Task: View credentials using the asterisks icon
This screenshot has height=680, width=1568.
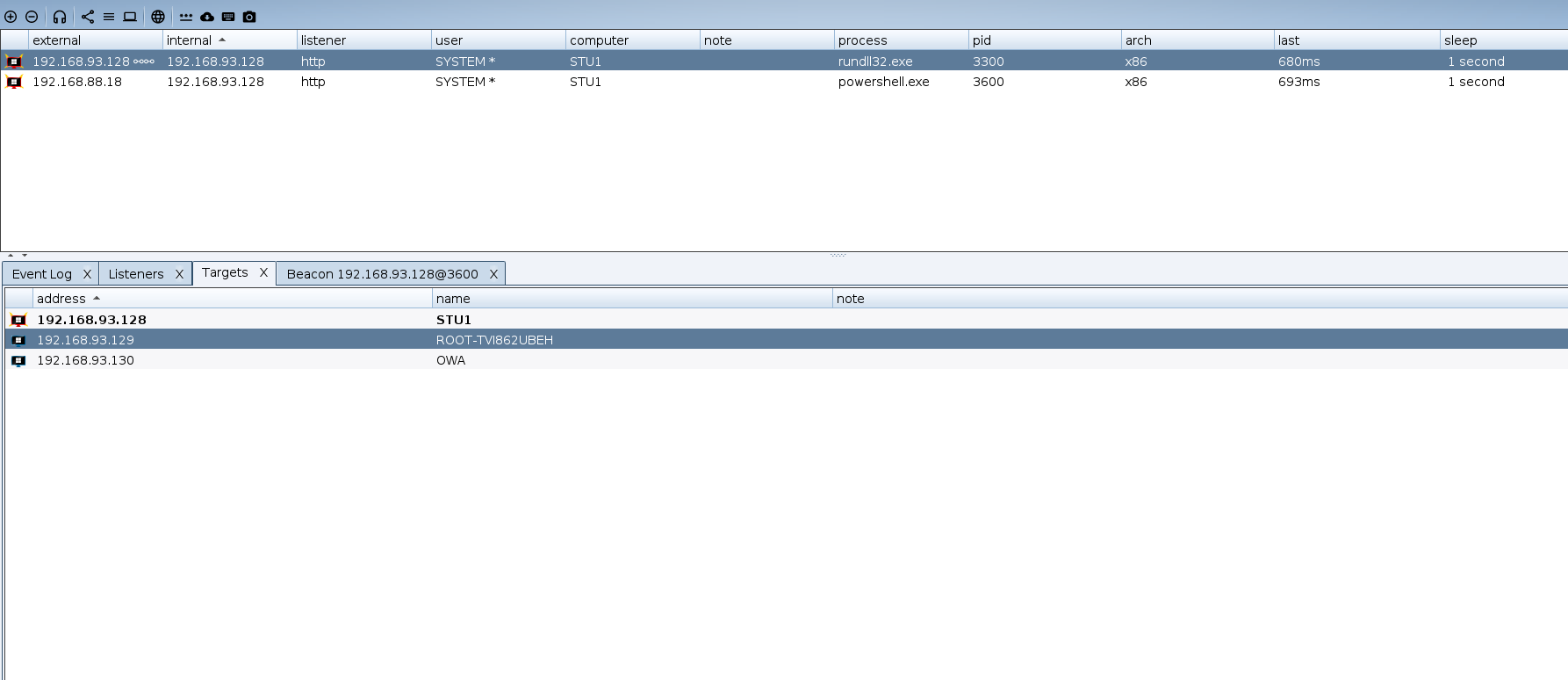Action: click(186, 17)
